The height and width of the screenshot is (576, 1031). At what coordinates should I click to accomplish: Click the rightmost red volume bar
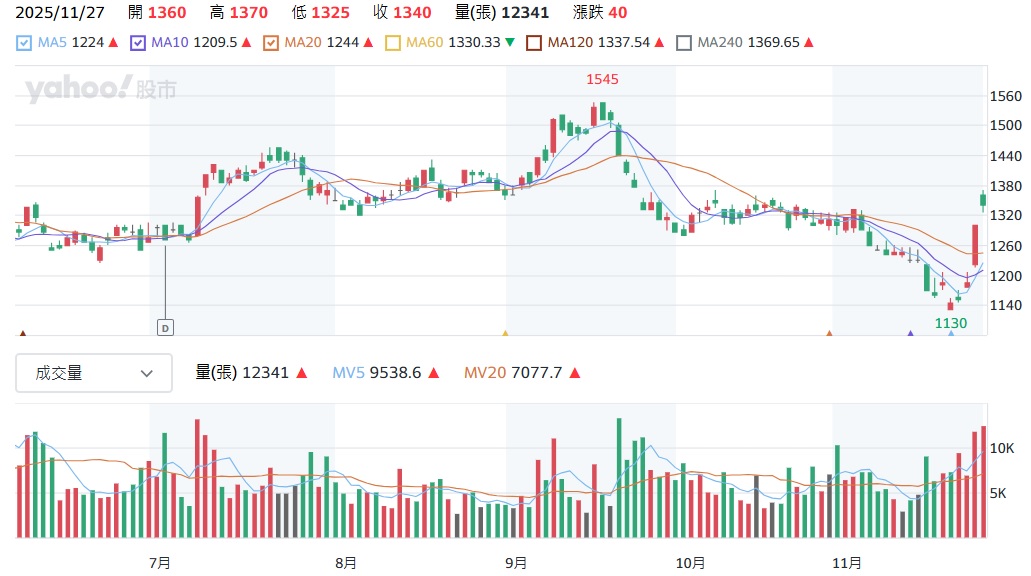tap(983, 481)
